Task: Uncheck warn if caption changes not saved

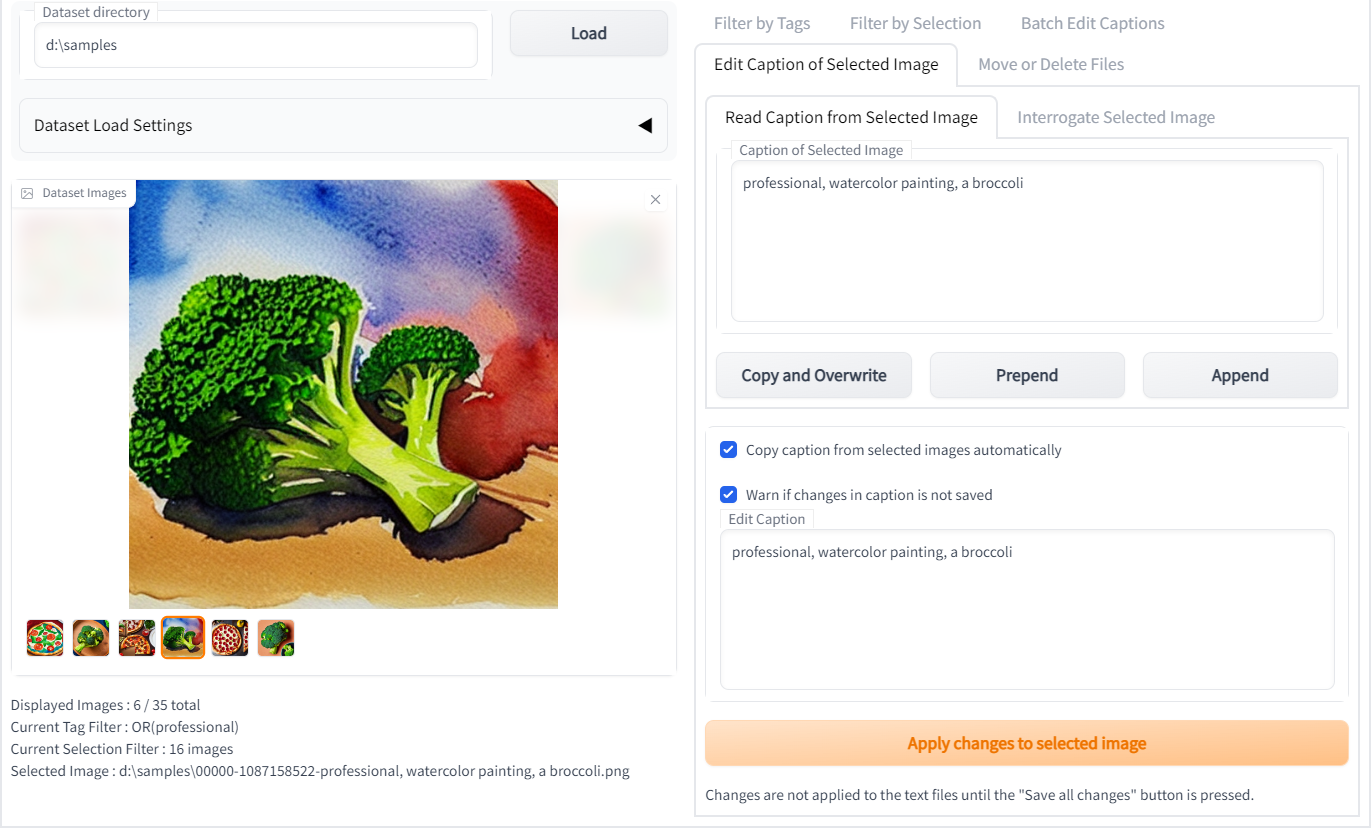Action: (x=729, y=495)
